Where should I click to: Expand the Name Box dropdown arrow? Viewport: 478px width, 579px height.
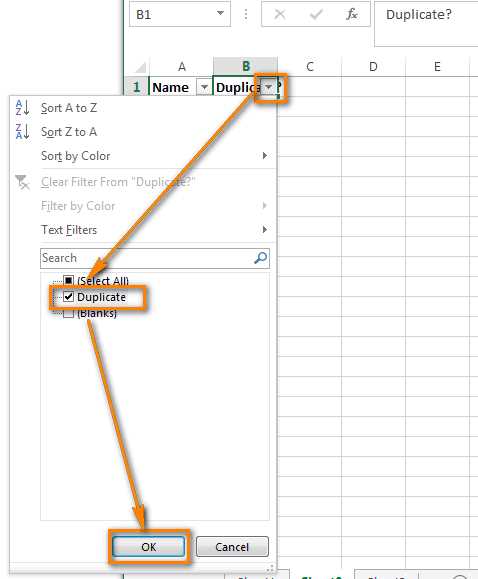pos(220,14)
